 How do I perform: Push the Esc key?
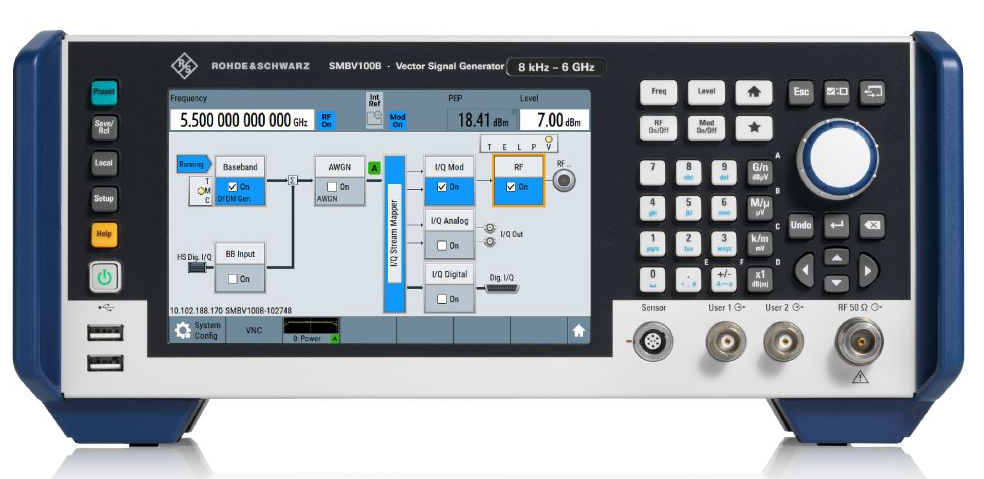tap(801, 92)
